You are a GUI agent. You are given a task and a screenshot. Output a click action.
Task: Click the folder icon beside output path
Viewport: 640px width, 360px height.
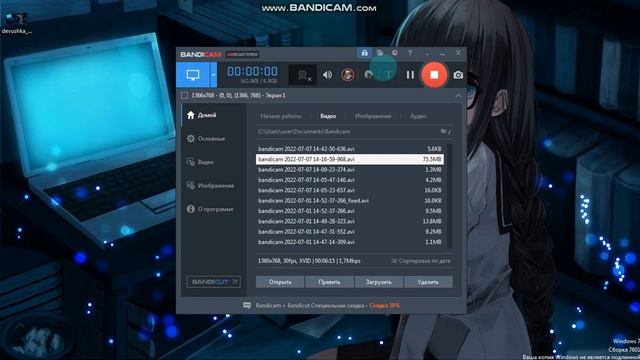tap(443, 131)
